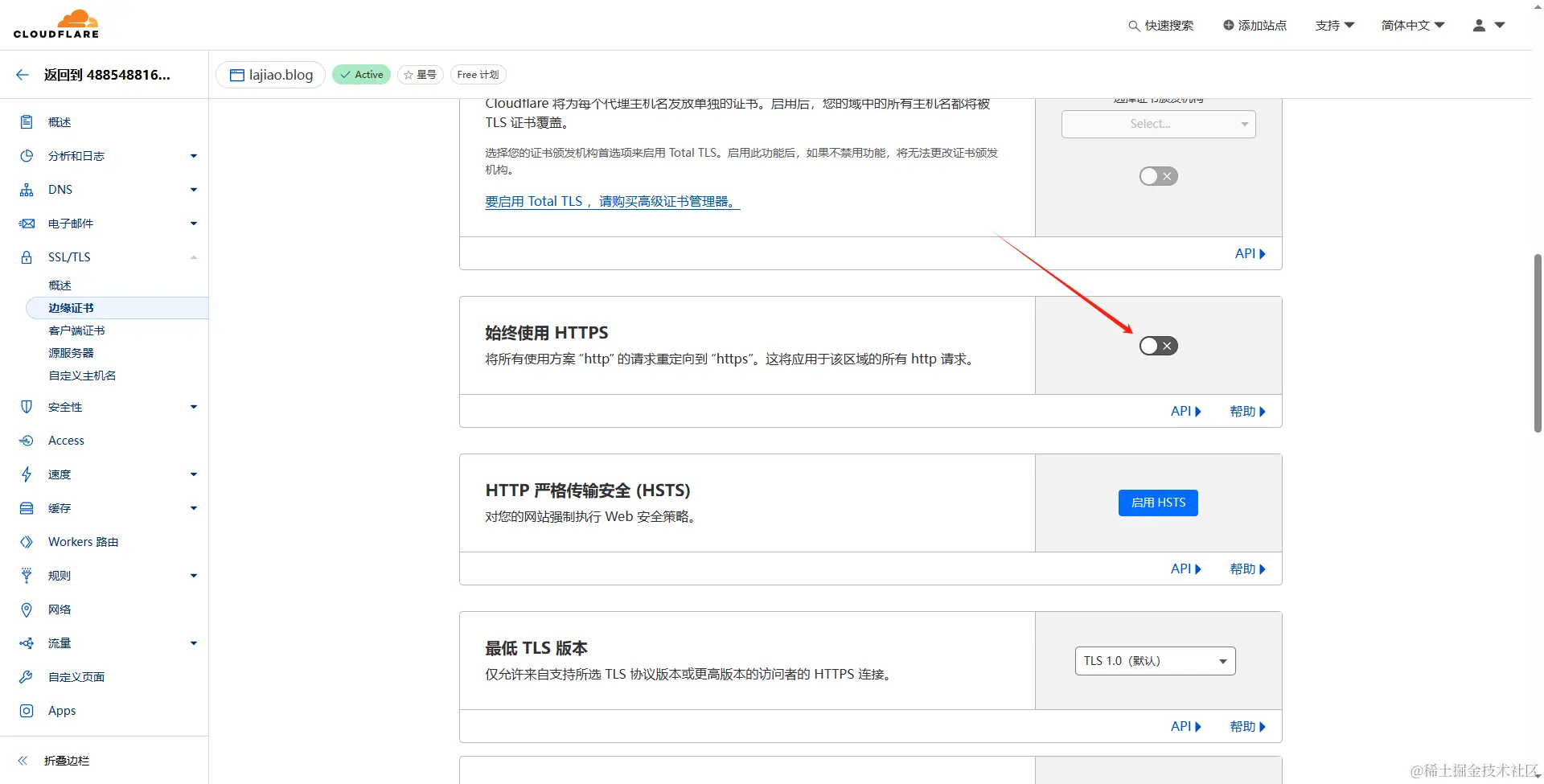The width and height of the screenshot is (1544, 784).
Task: Open the 支持 support menu
Action: (1335, 26)
